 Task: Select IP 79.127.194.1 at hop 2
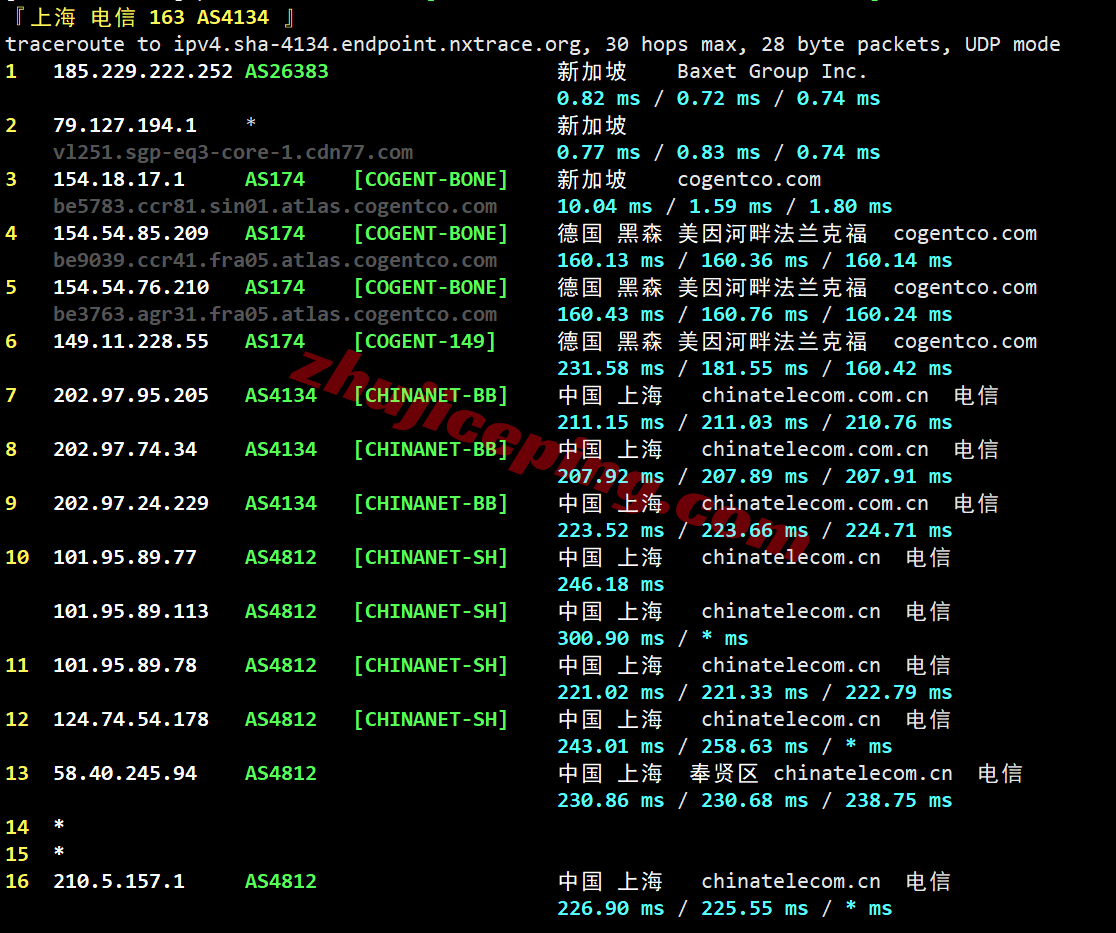tap(124, 125)
